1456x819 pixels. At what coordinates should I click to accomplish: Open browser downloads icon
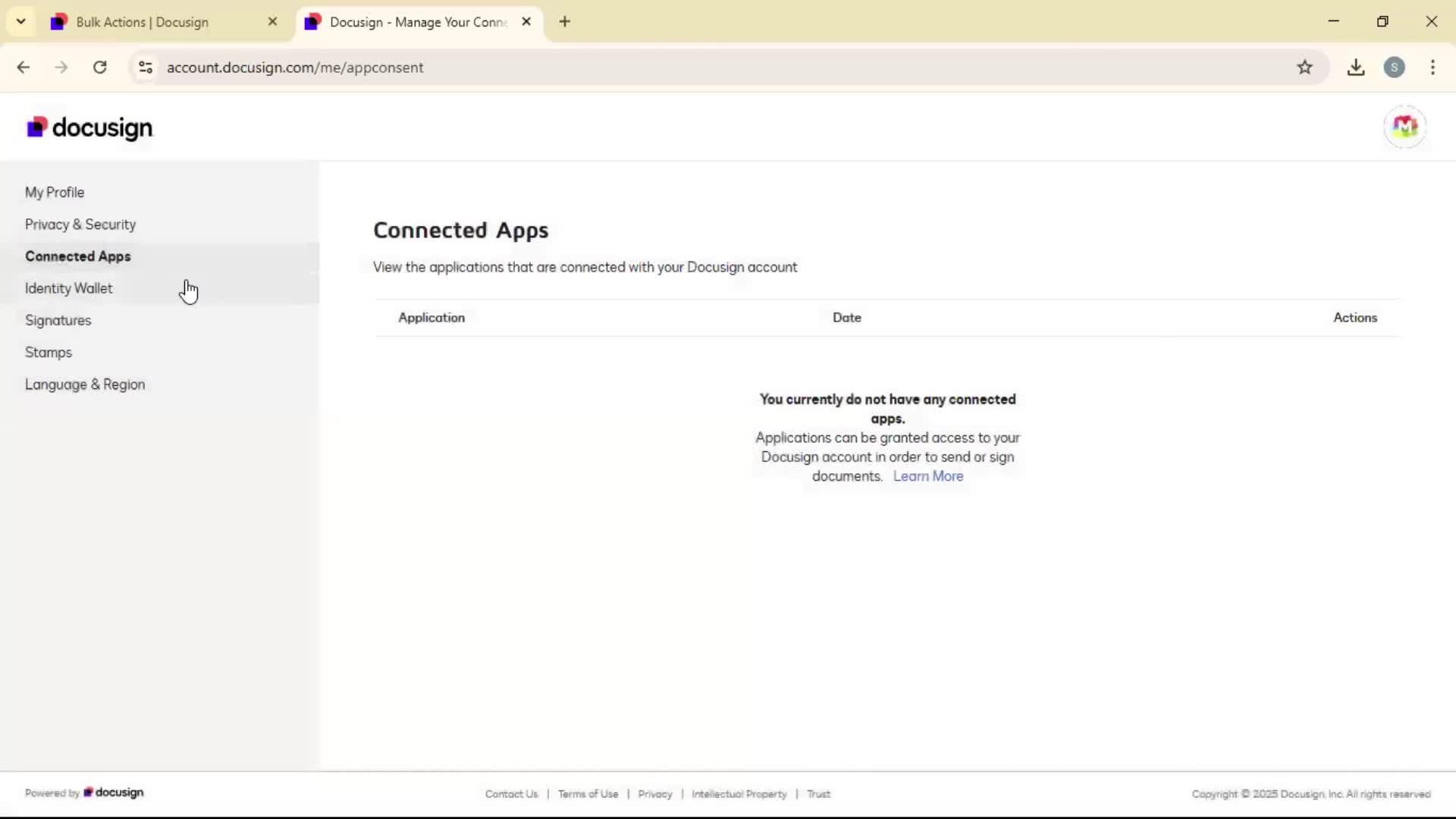tap(1356, 67)
